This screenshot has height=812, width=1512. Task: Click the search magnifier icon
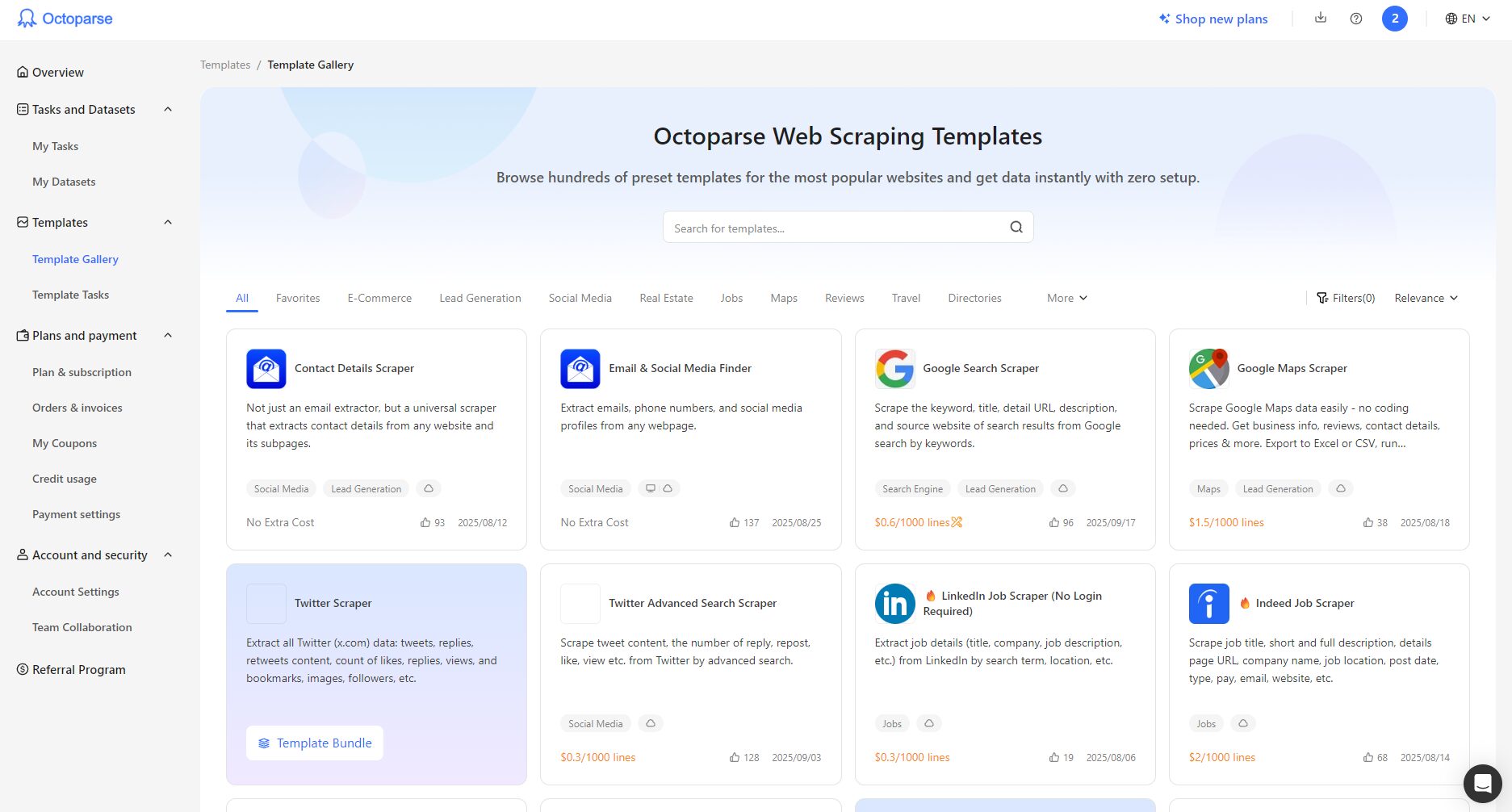point(1016,227)
